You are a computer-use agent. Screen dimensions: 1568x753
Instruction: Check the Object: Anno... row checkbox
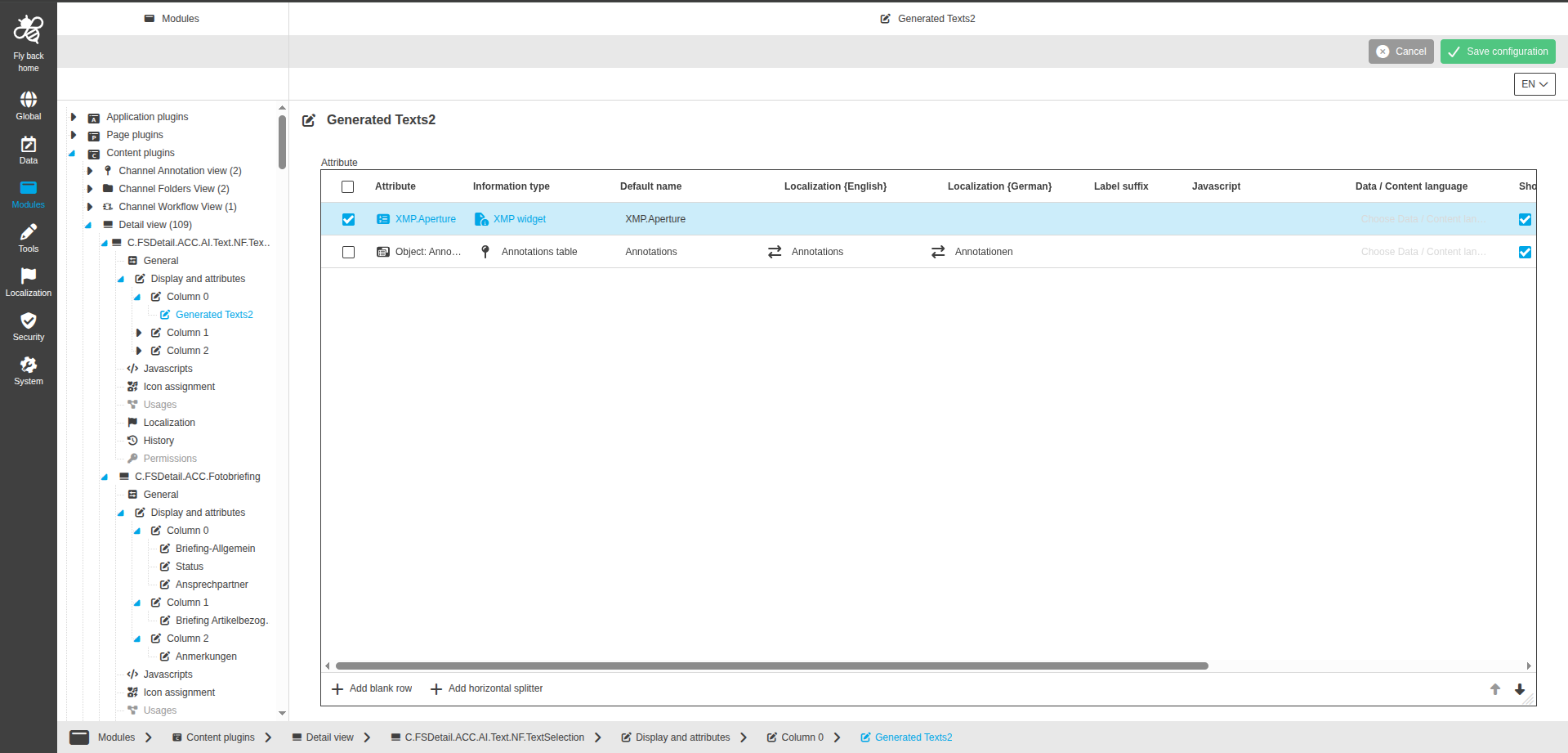(348, 252)
